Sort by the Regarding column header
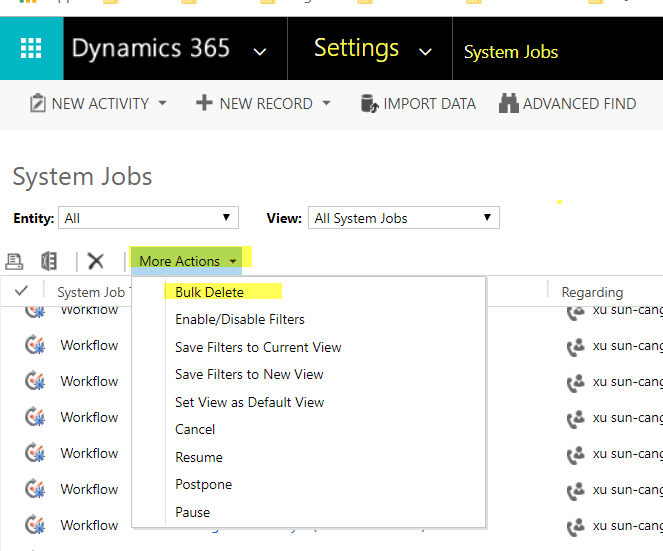The height and width of the screenshot is (551, 663). [592, 292]
